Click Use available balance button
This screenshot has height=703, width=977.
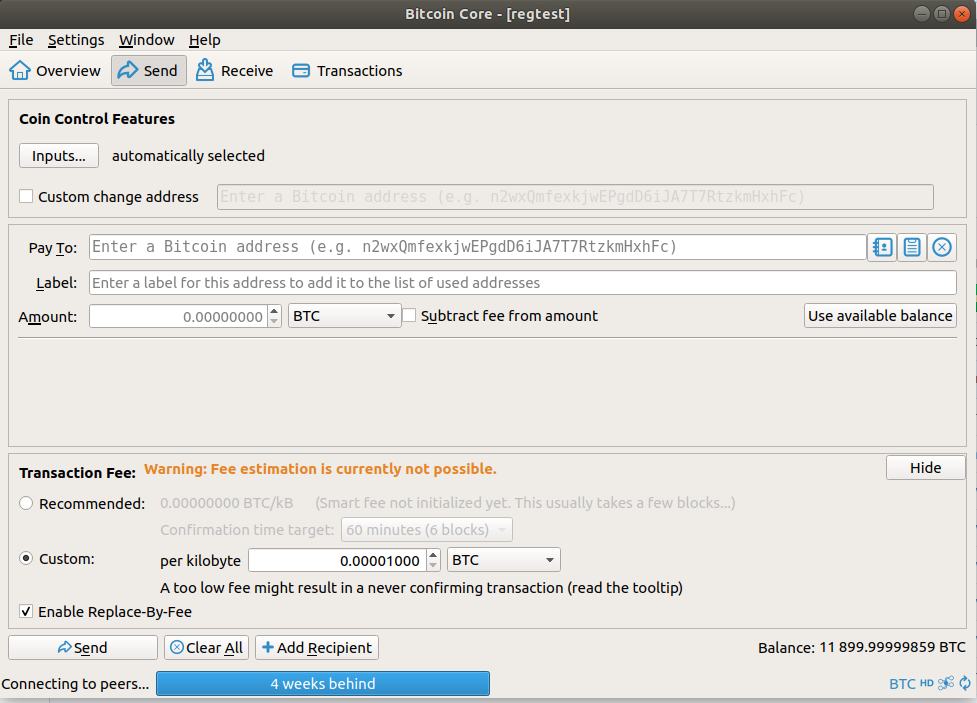click(880, 315)
